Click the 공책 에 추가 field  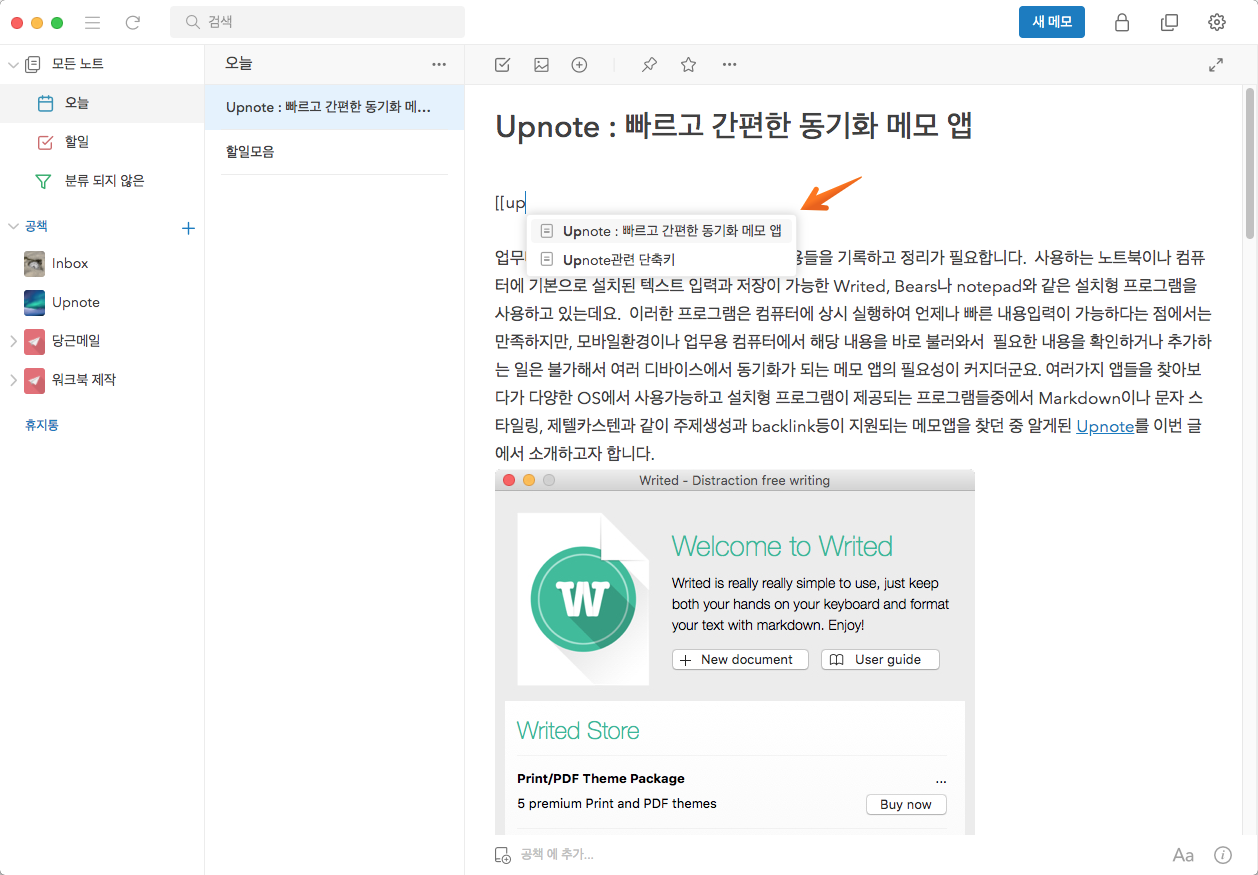557,855
